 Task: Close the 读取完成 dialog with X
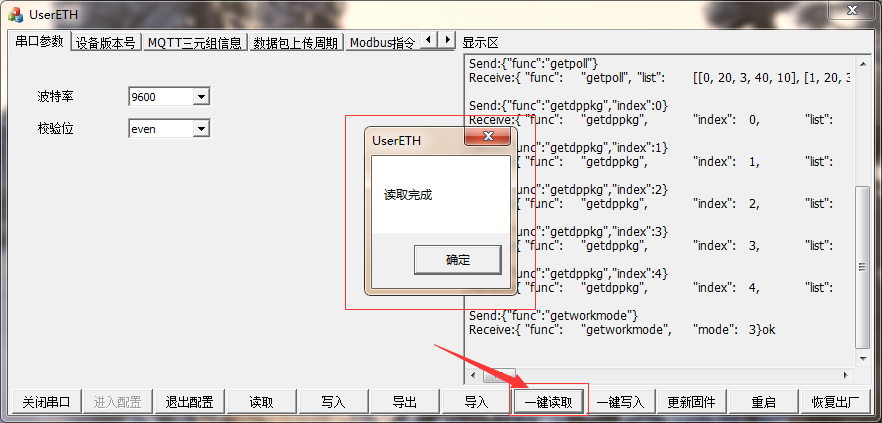pyautogui.click(x=488, y=136)
